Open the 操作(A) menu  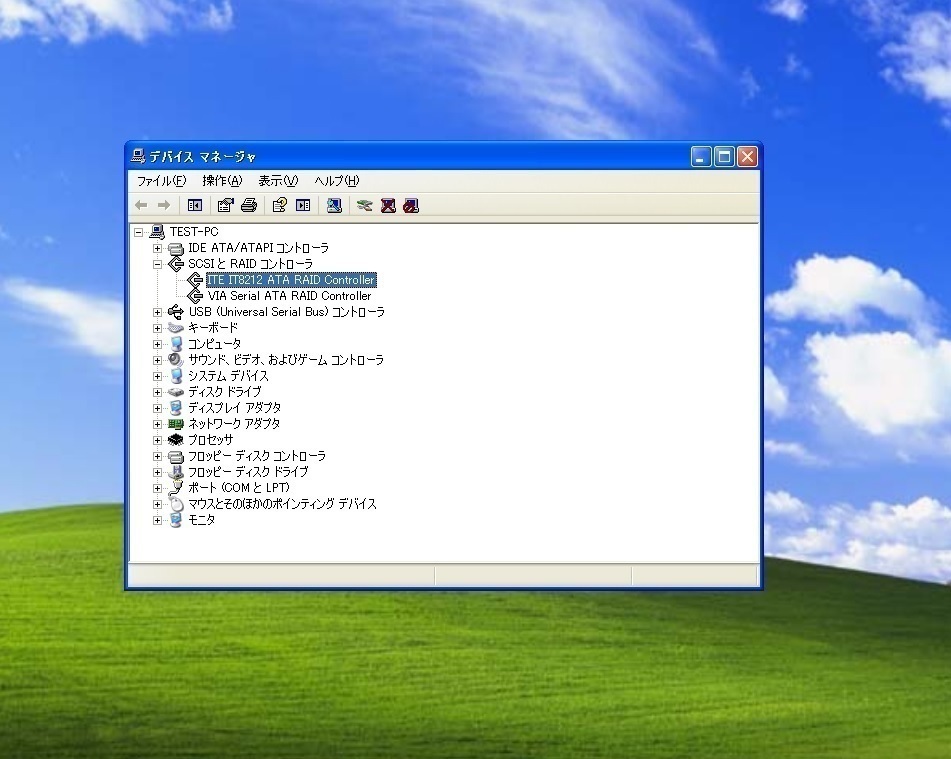tap(223, 181)
